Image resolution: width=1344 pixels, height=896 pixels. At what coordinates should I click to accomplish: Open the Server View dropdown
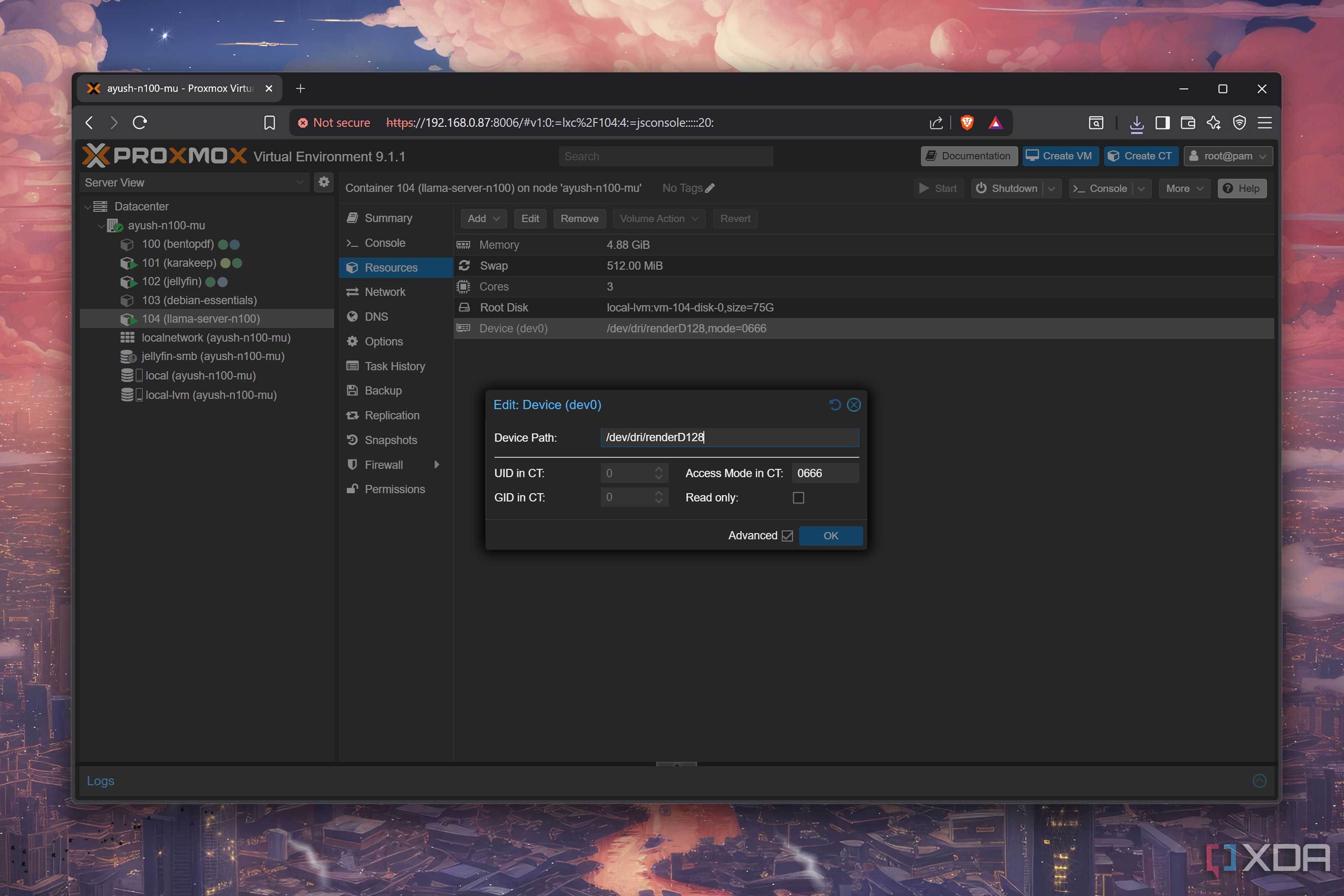click(x=194, y=182)
